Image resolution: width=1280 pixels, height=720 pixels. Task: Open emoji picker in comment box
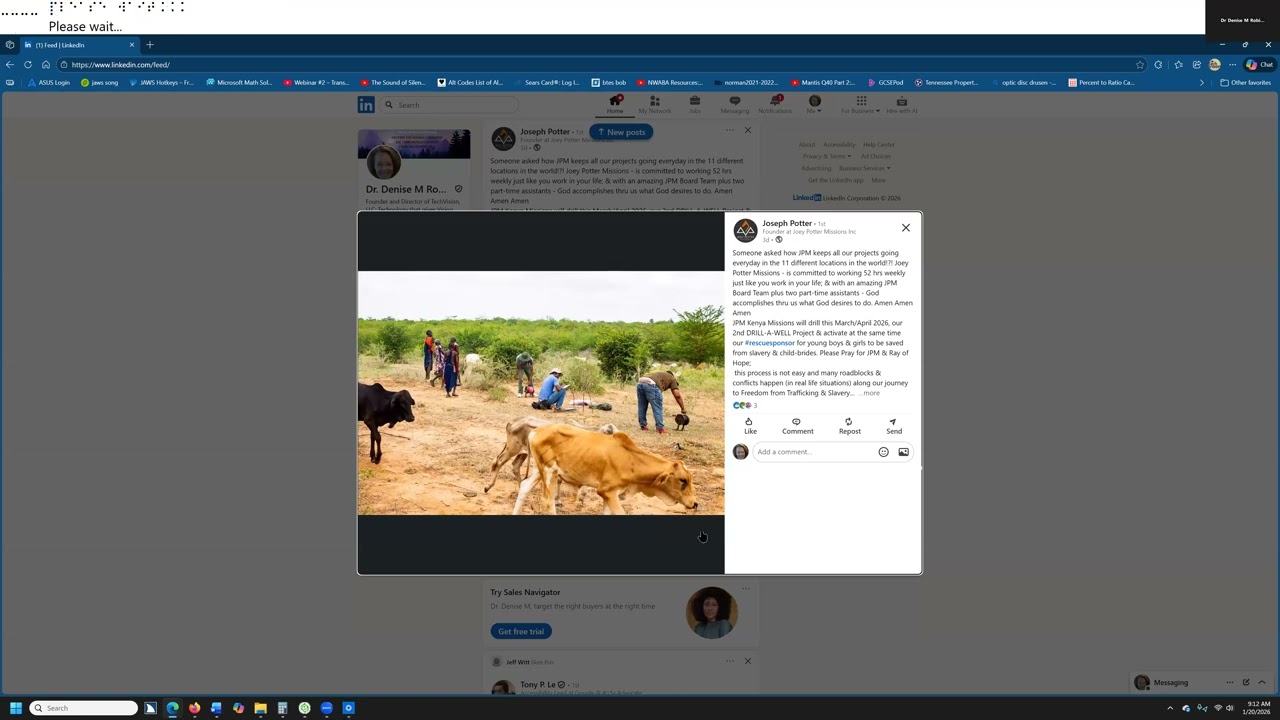click(x=883, y=452)
